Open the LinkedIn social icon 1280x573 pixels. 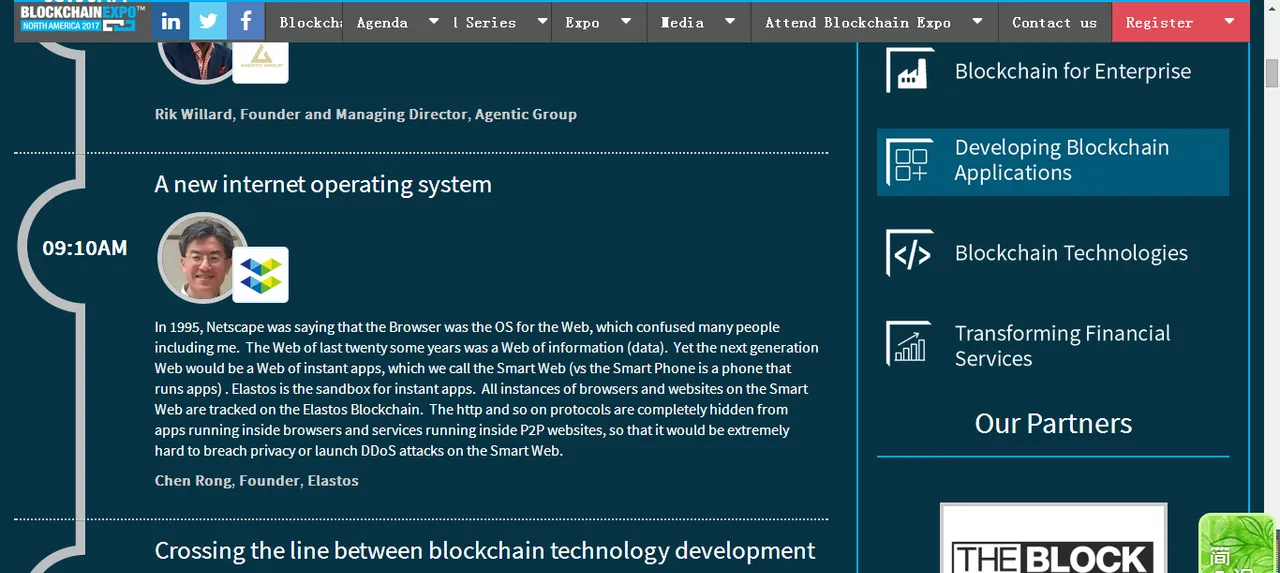(171, 21)
